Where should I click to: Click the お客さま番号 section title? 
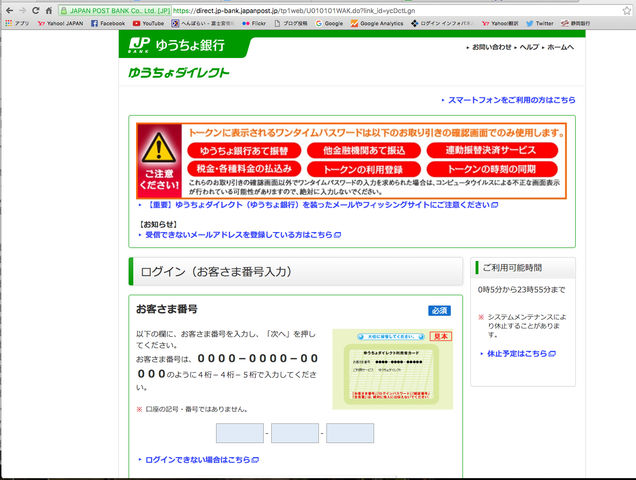pos(167,309)
